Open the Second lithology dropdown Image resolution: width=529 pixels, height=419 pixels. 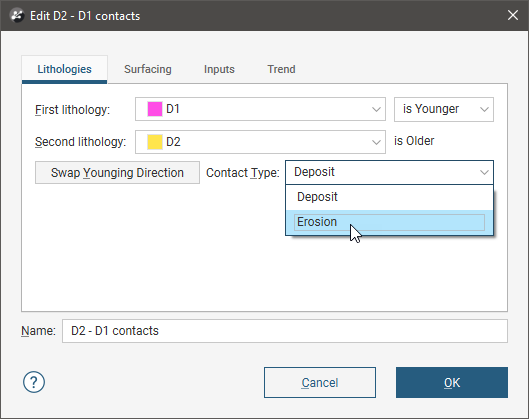click(260, 142)
